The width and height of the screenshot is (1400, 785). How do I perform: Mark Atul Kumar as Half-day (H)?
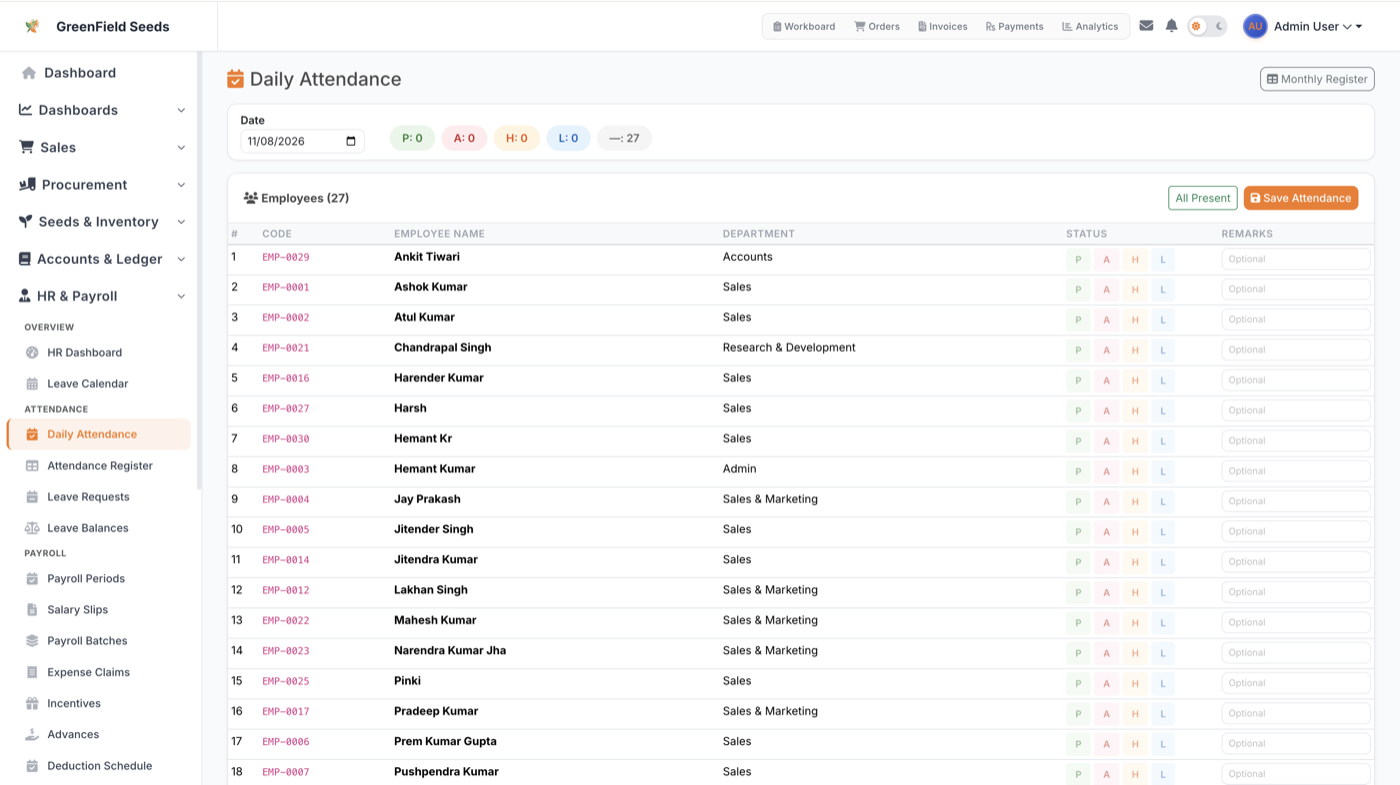(x=1135, y=320)
